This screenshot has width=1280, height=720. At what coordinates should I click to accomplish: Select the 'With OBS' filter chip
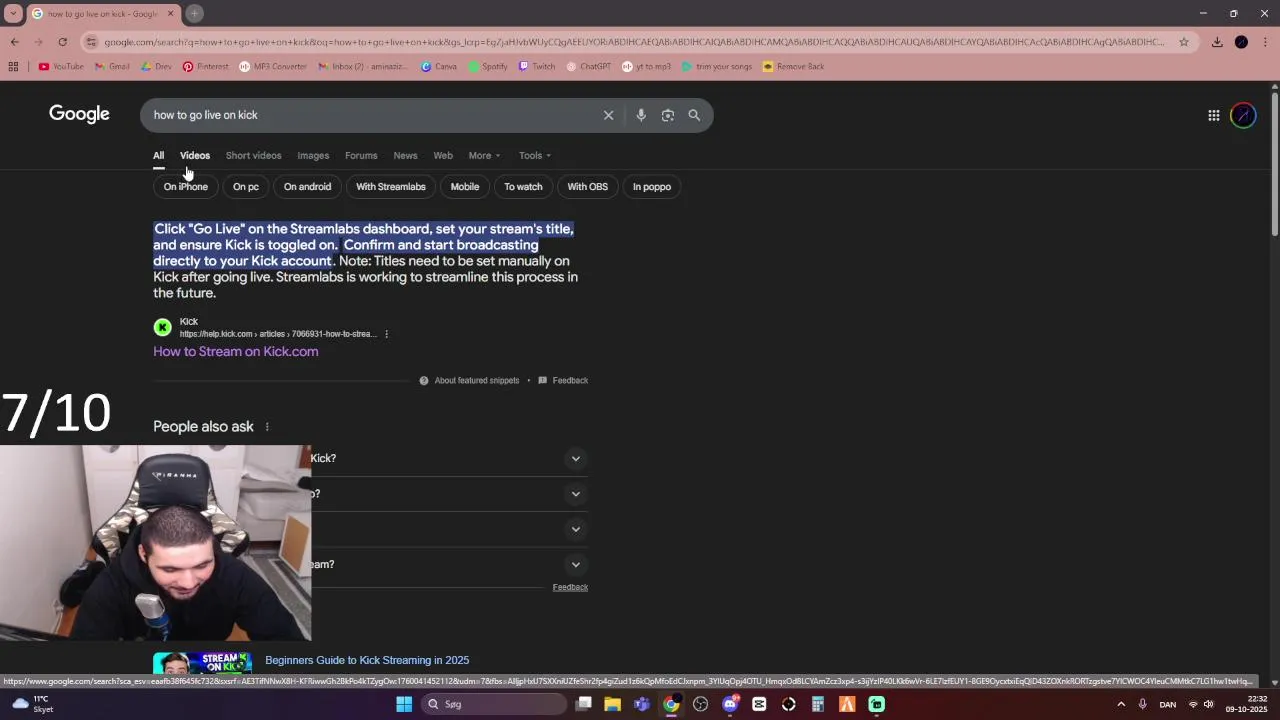click(x=588, y=187)
